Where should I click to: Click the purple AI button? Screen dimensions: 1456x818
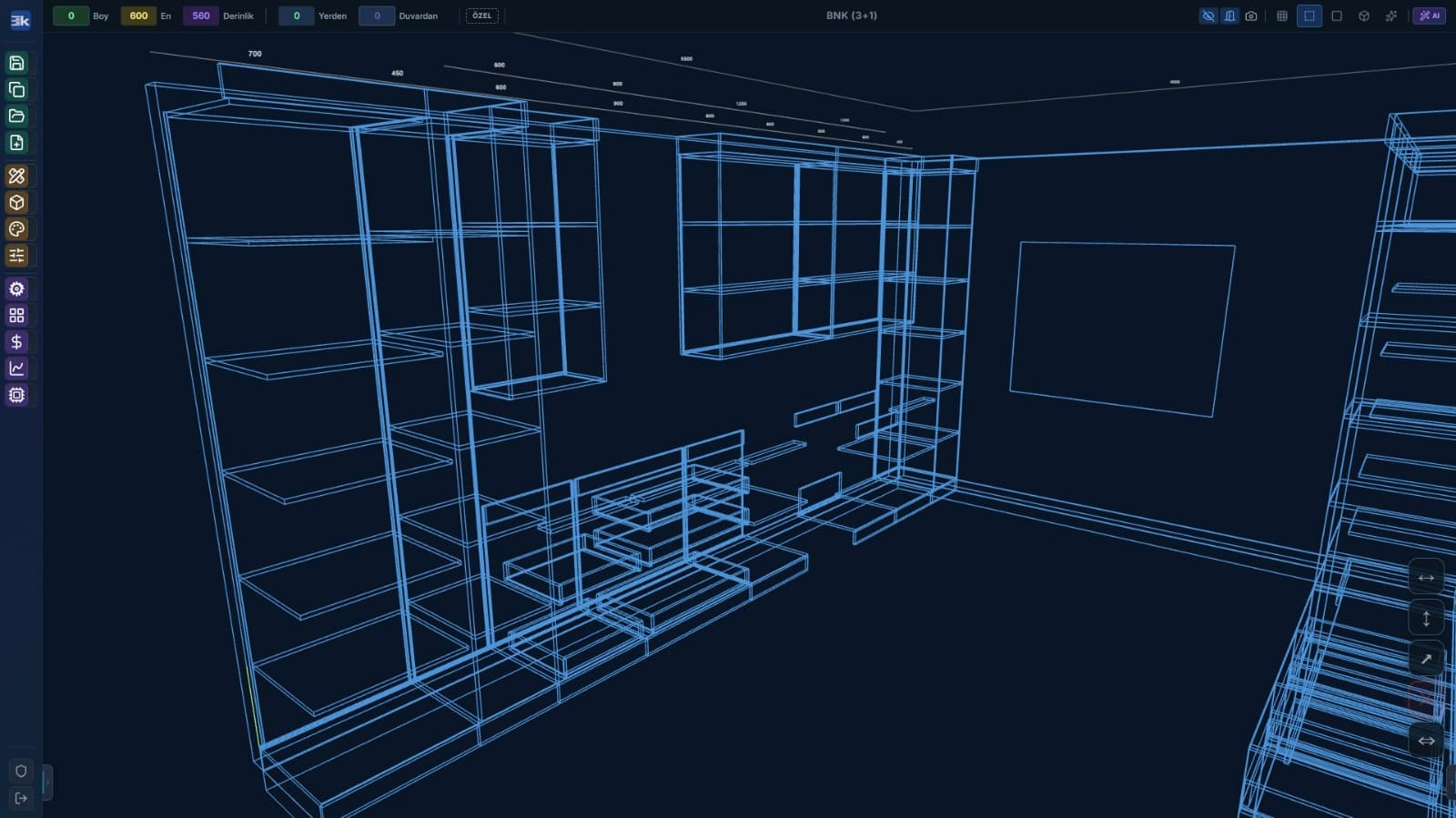[1429, 15]
